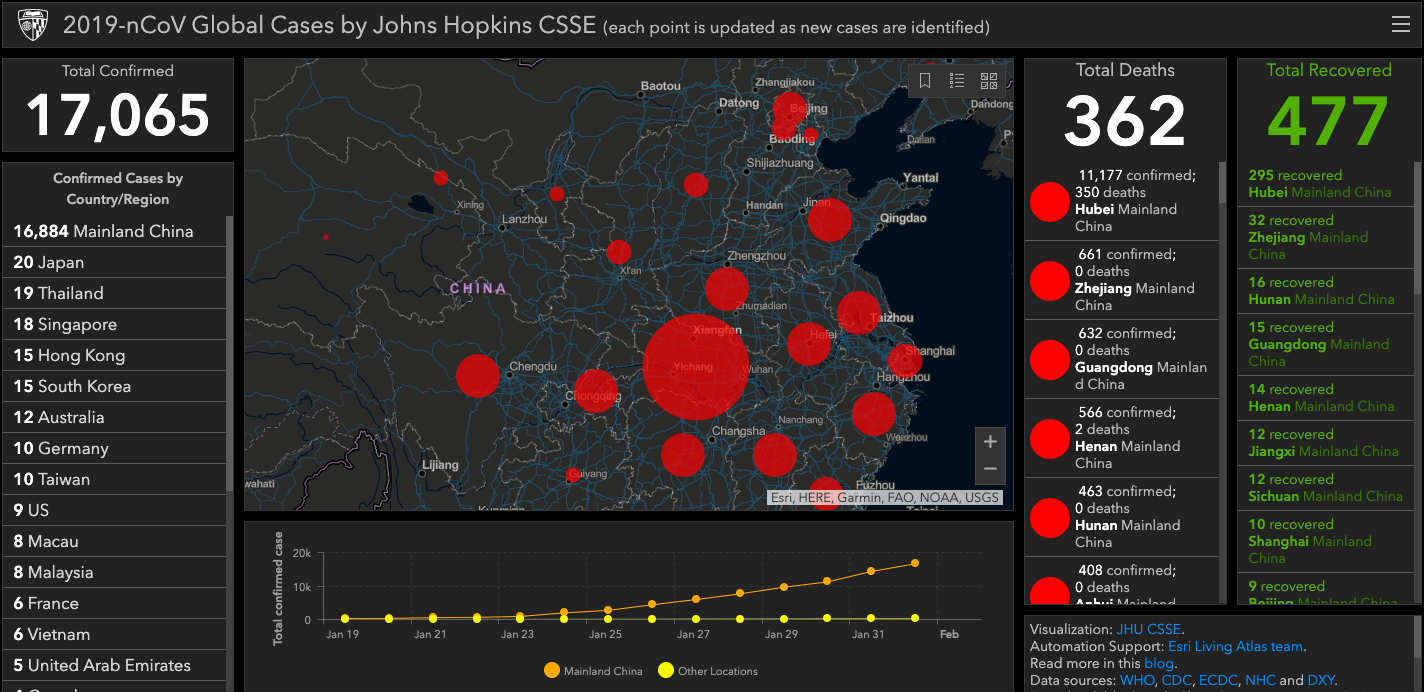This screenshot has height=692, width=1424.
Task: Select 14 recovered Henan entry
Action: click(x=1326, y=398)
